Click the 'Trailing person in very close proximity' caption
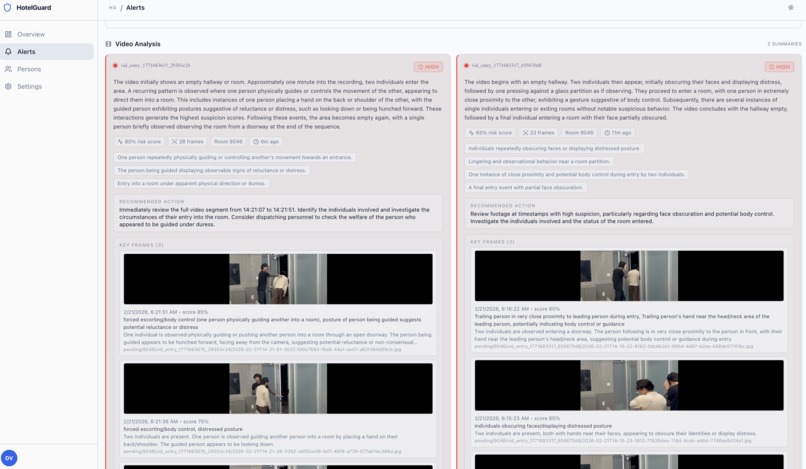This screenshot has width=806, height=469. click(622, 320)
